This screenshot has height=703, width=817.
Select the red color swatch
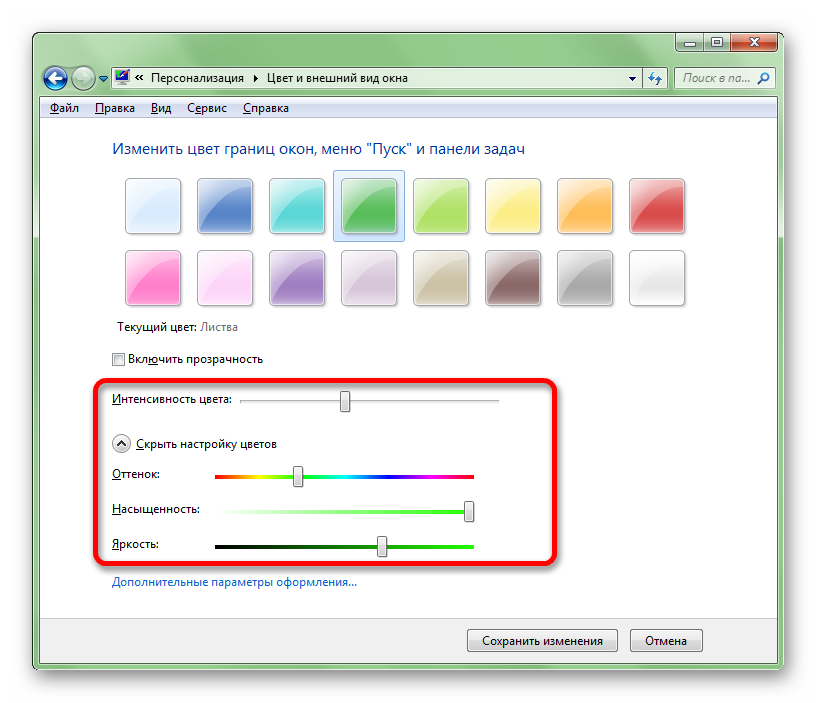[657, 206]
